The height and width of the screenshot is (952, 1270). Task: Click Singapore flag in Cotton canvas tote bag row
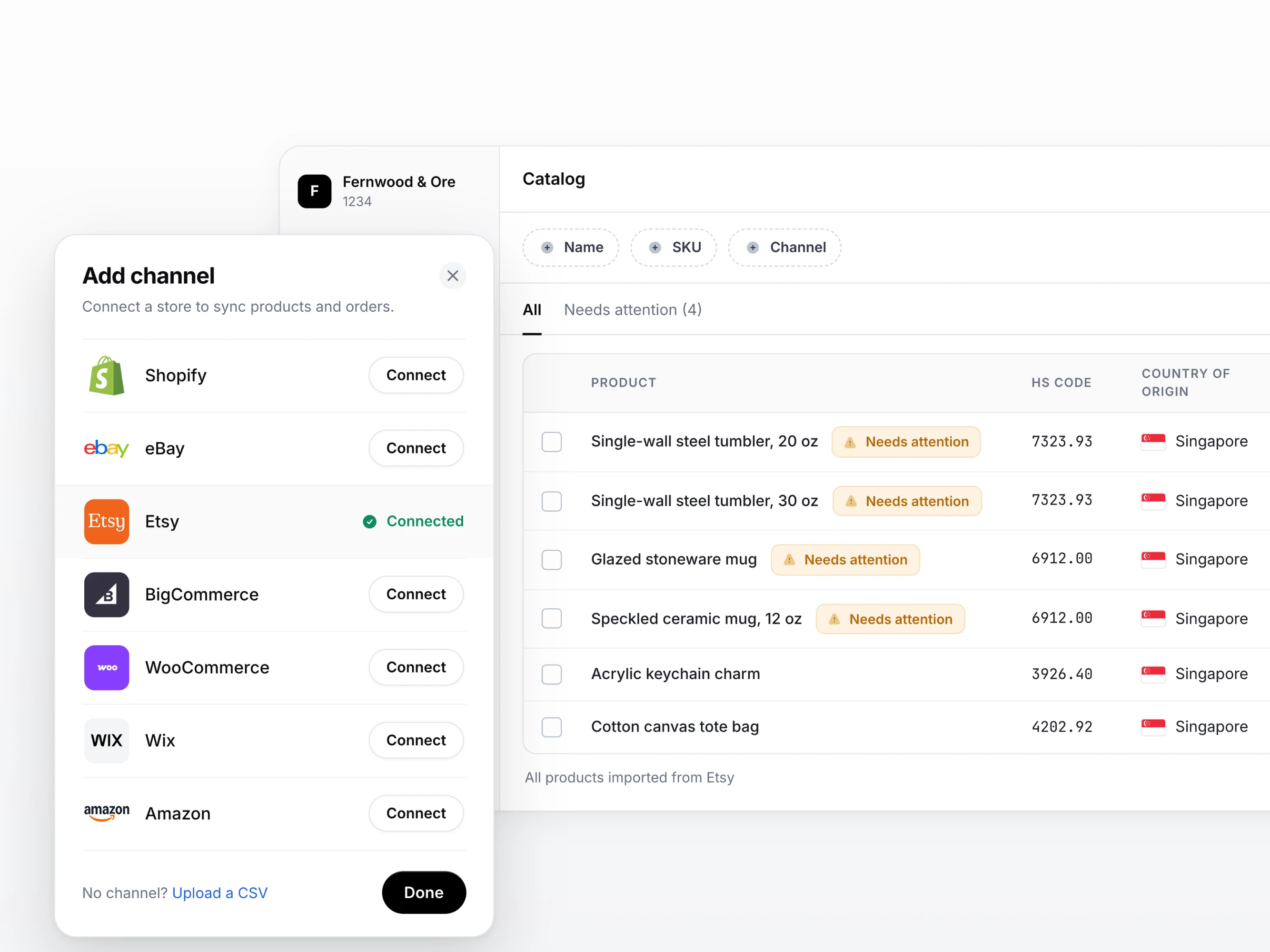(1153, 726)
